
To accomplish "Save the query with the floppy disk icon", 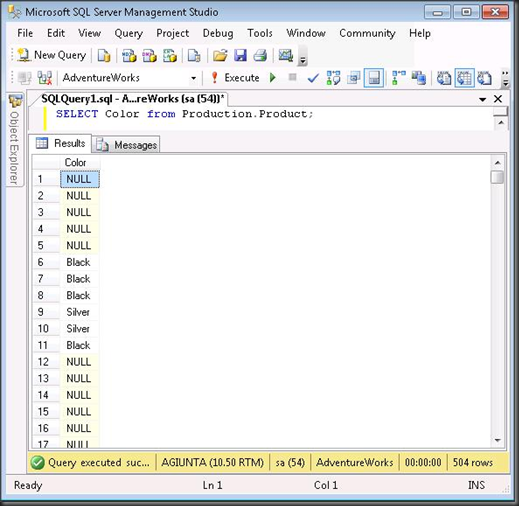I will (x=240, y=55).
